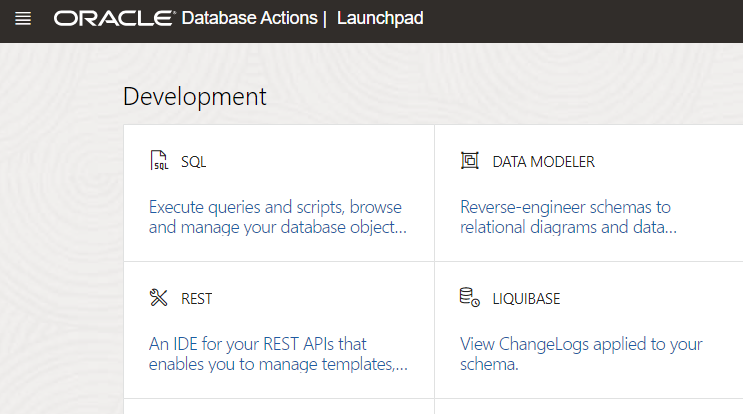
Task: Click the REST tools icon
Action: click(158, 297)
